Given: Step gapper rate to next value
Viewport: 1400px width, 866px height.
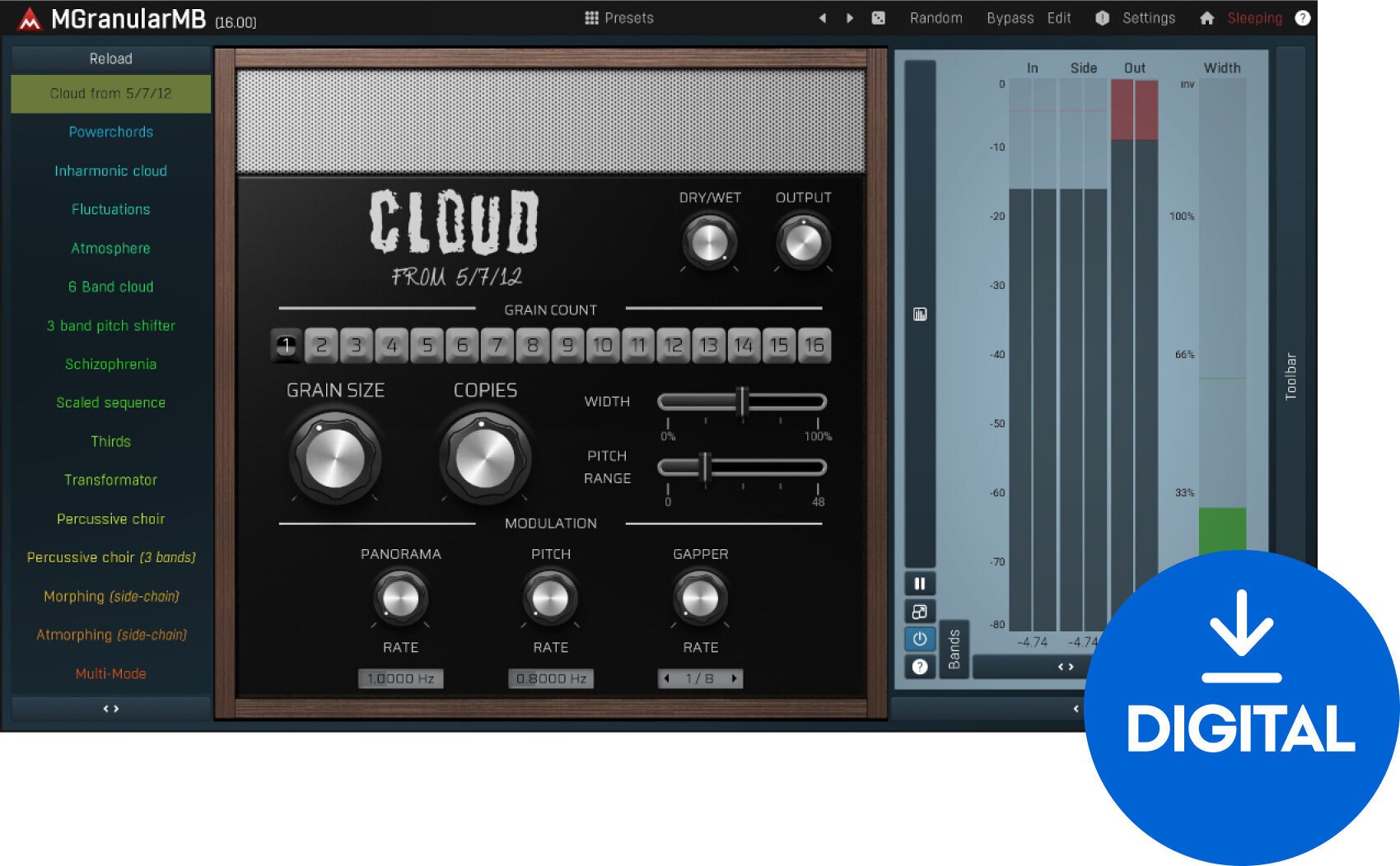Looking at the screenshot, I should coord(734,678).
